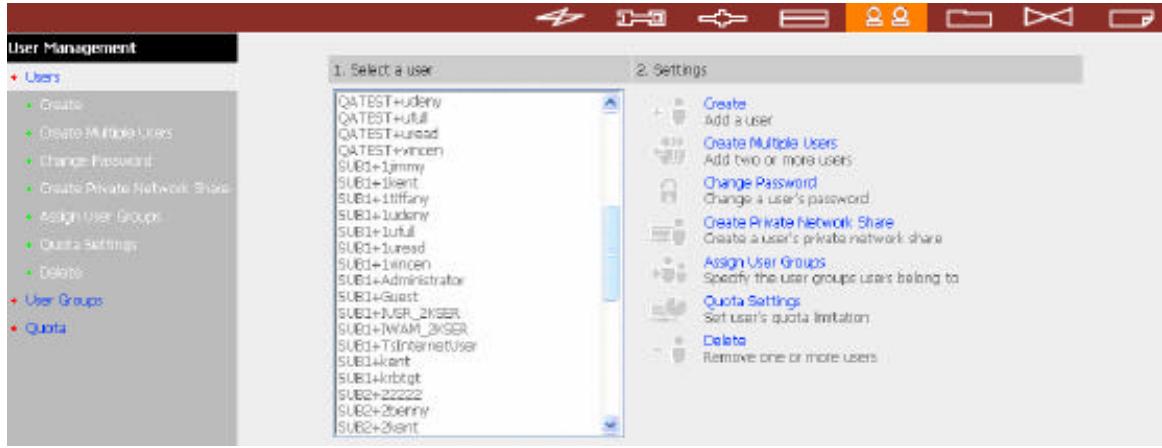Open the quick configuration lightning icon in top bar
This screenshot has height=448, width=1162.
point(560,17)
